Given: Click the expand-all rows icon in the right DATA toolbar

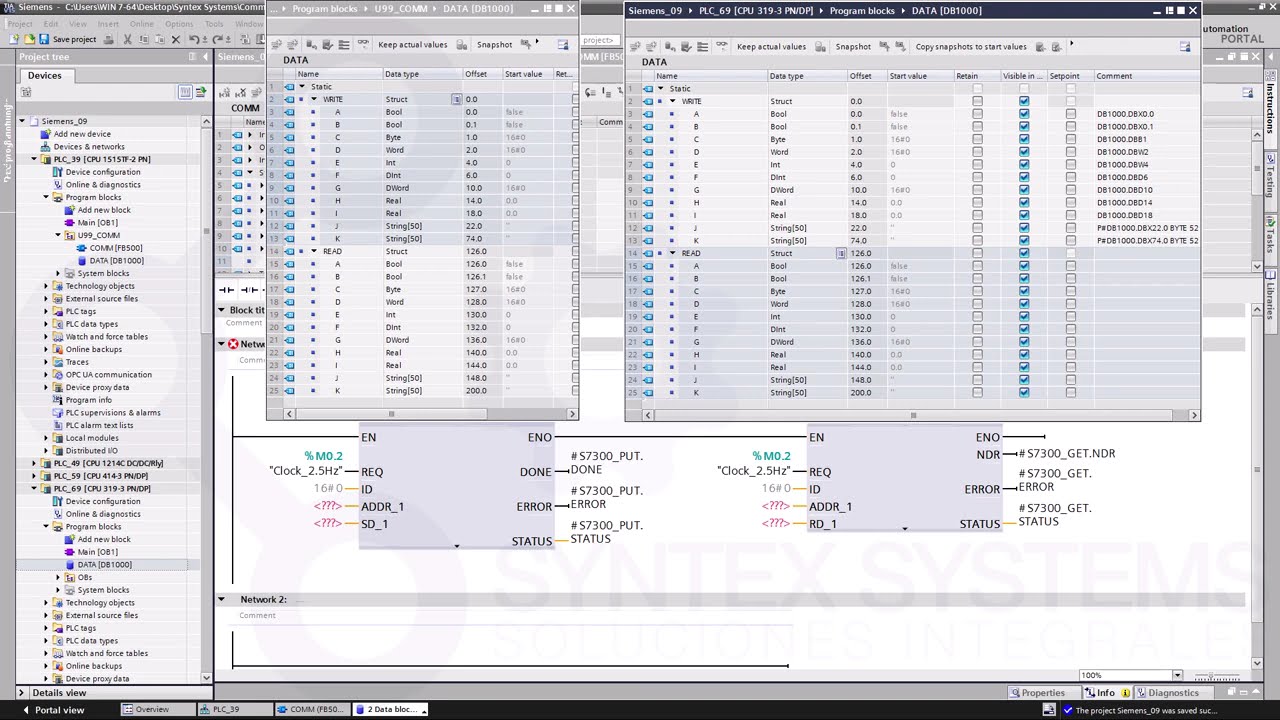Looking at the screenshot, I should (x=704, y=46).
